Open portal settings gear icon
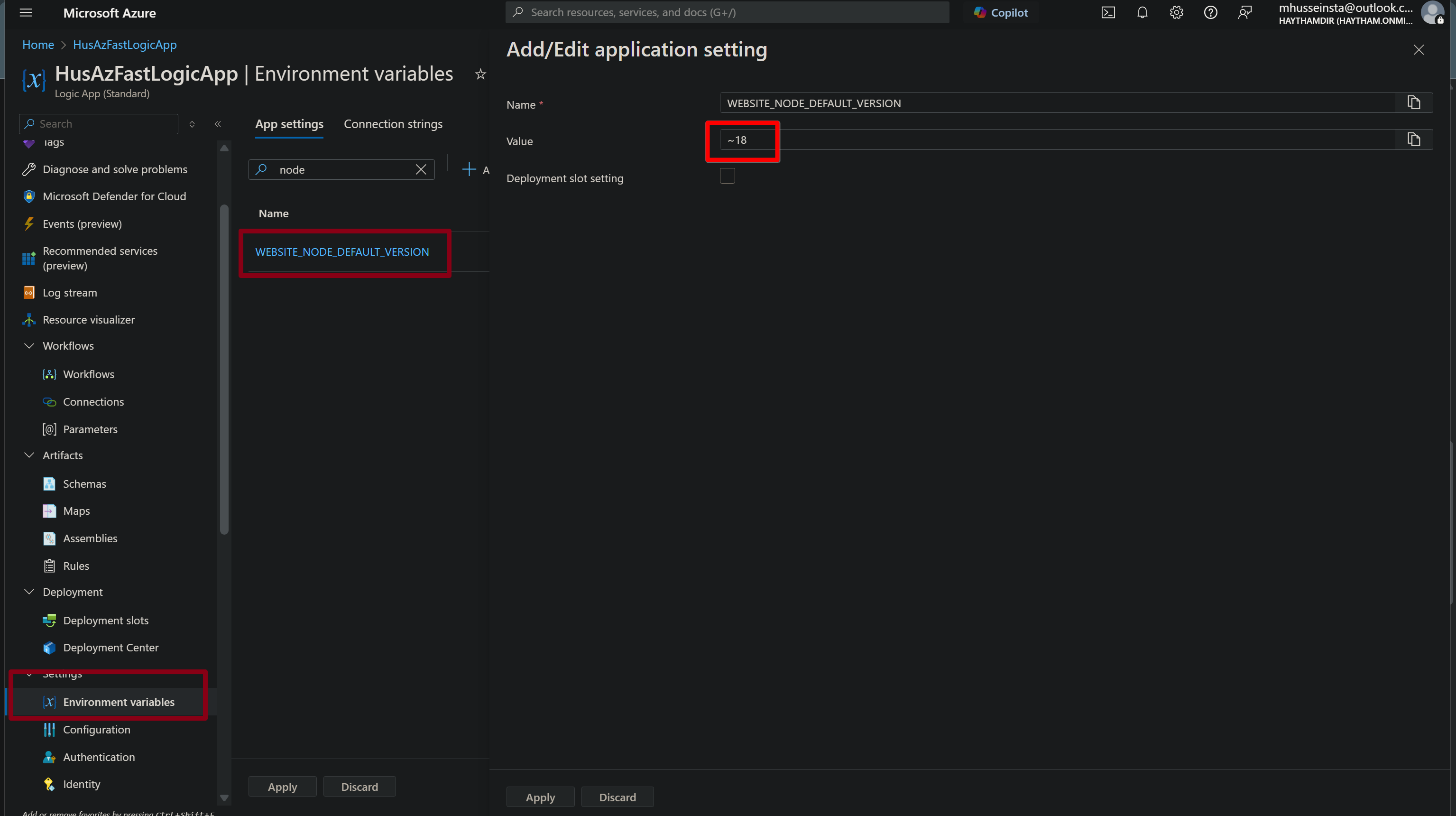This screenshot has width=1456, height=816. (1176, 12)
